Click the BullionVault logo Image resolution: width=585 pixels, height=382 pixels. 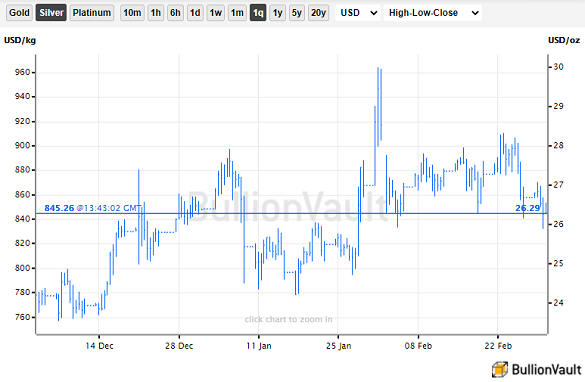pos(536,369)
